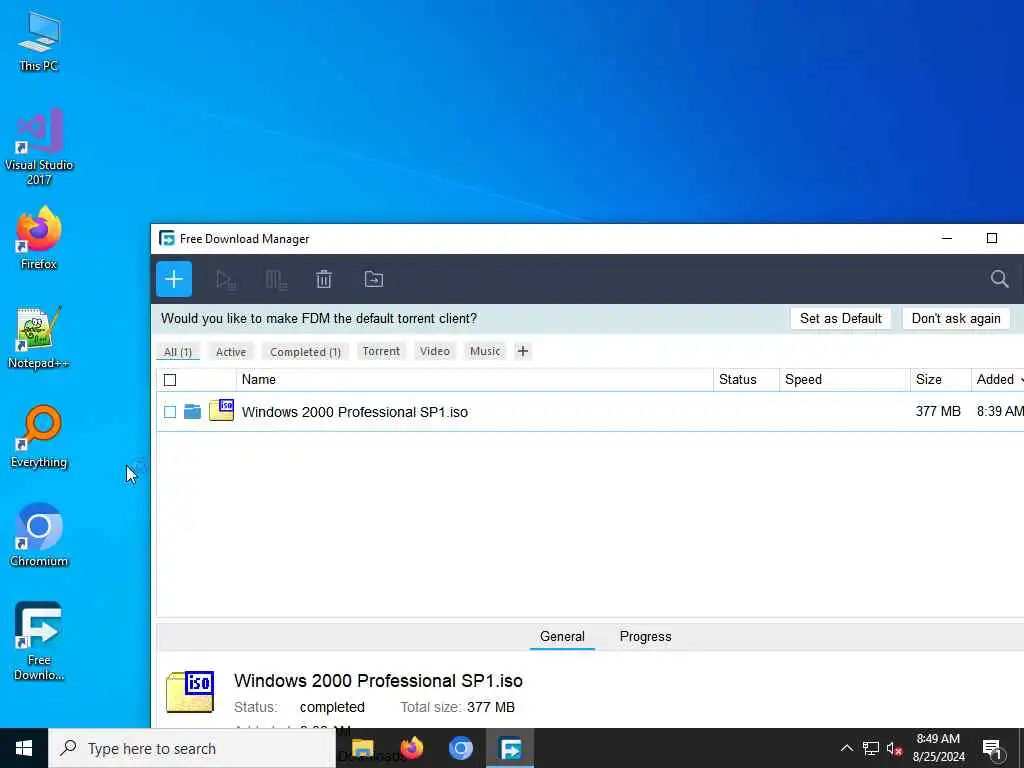Image resolution: width=1024 pixels, height=768 pixels.
Task: Maximize the Free Download Manager window
Action: 991,238
